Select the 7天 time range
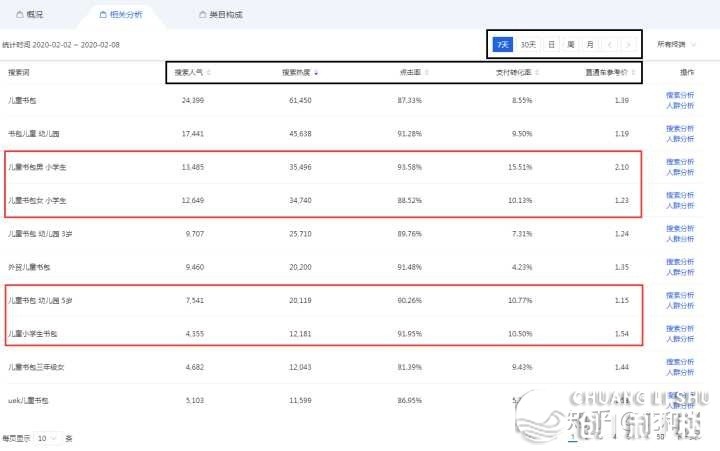720x451 pixels. point(503,45)
